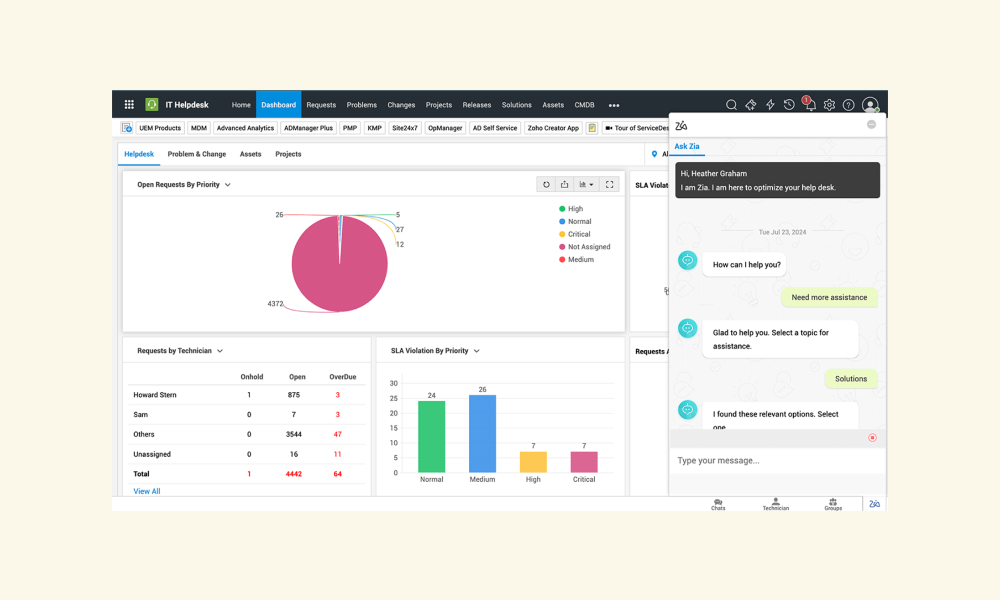
Task: Click Zoho Creator App shortcut button
Action: click(x=553, y=128)
